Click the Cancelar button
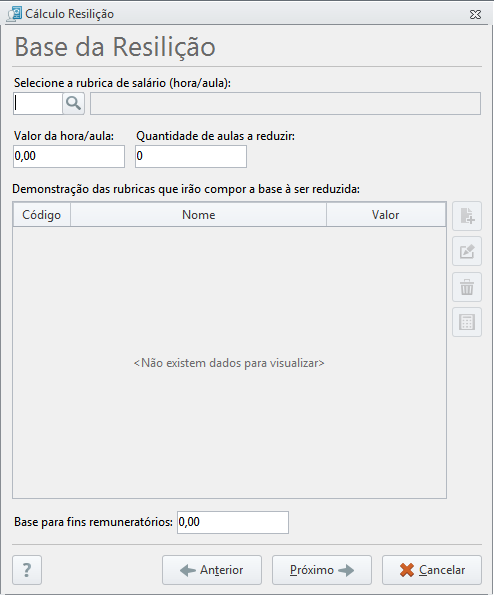Image resolution: width=494 pixels, height=595 pixels. tap(432, 570)
